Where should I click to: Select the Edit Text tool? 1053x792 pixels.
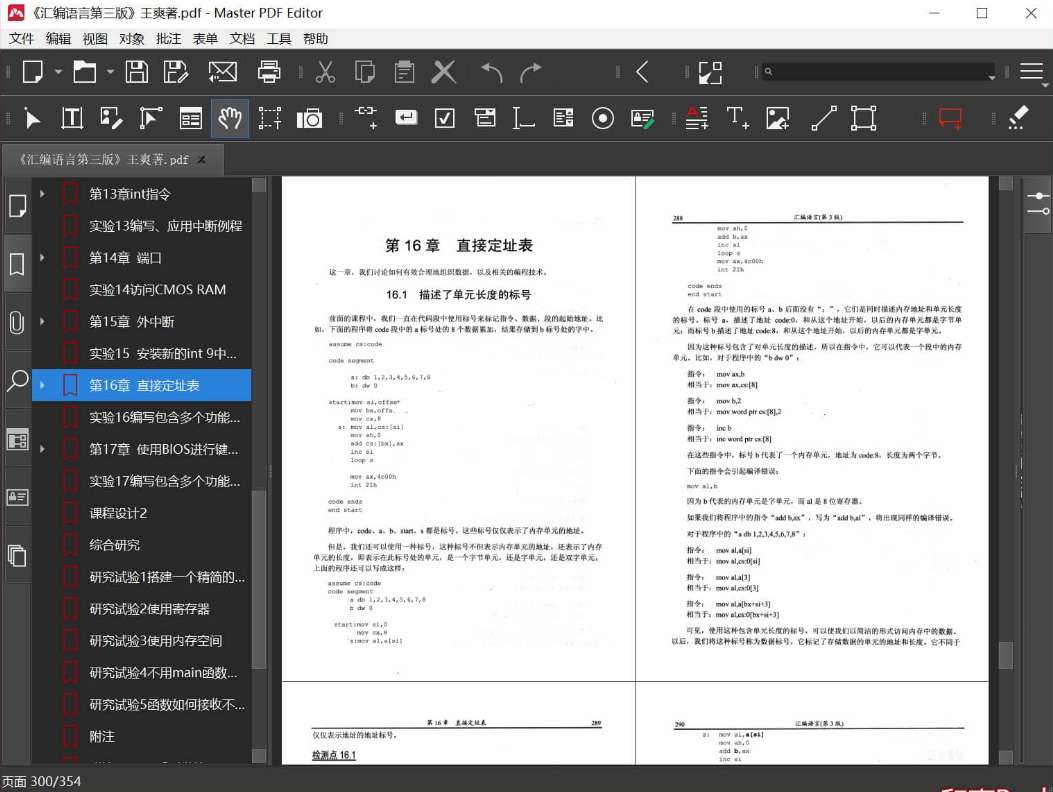72,118
